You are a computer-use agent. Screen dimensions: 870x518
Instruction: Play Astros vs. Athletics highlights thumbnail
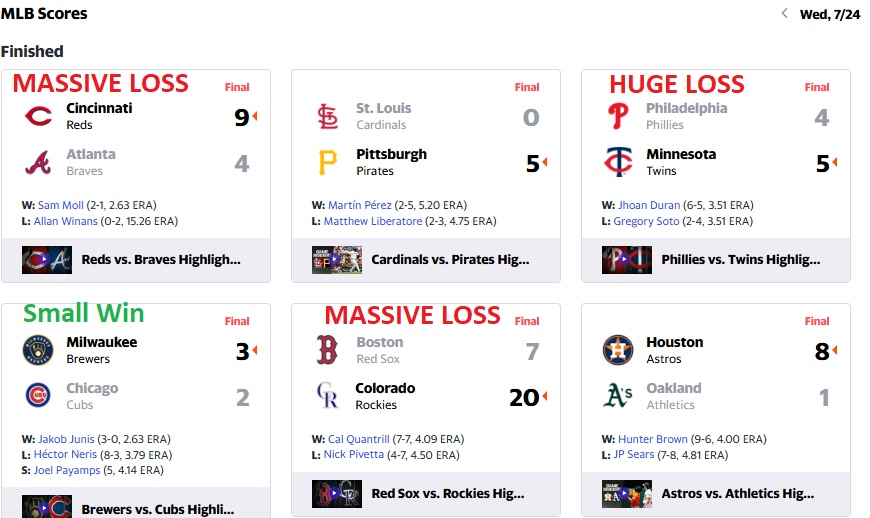627,494
